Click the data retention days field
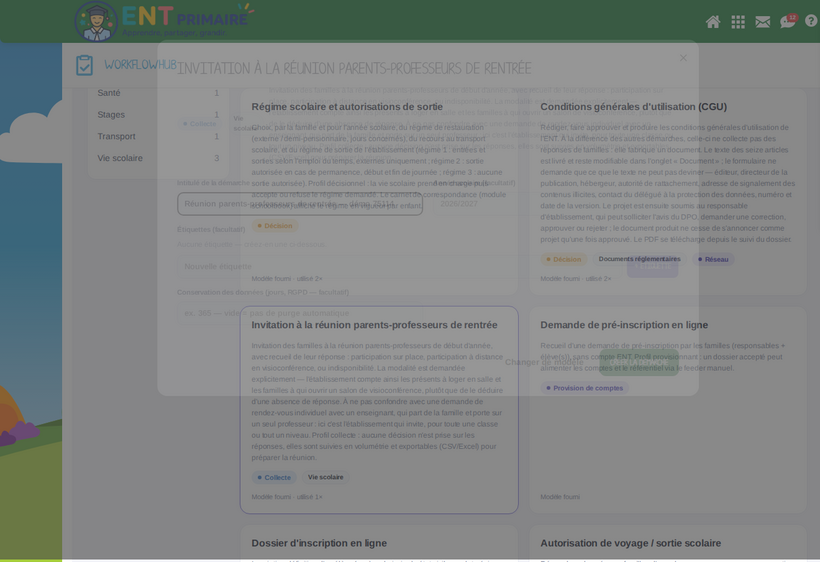The width and height of the screenshot is (820, 562). point(300,313)
